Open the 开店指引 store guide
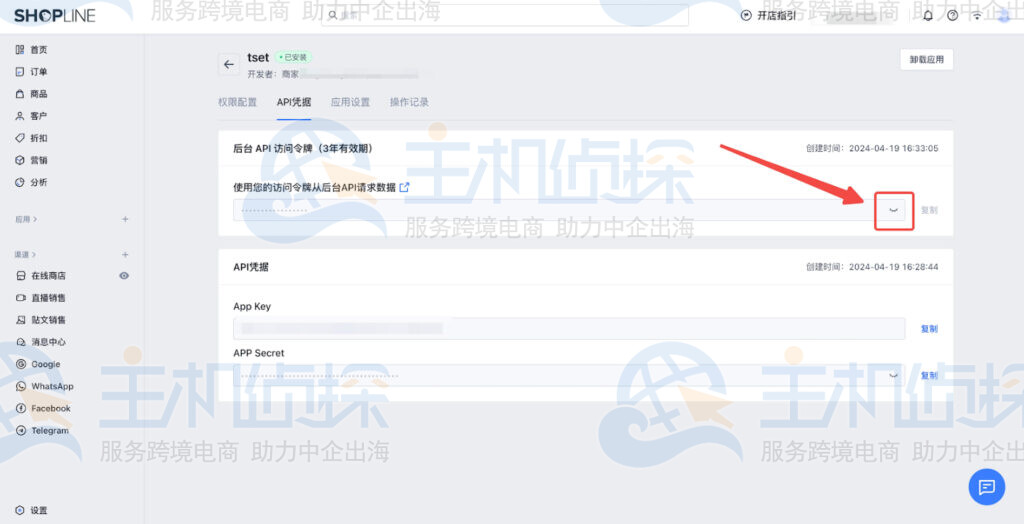The width and height of the screenshot is (1024, 524). (x=769, y=16)
